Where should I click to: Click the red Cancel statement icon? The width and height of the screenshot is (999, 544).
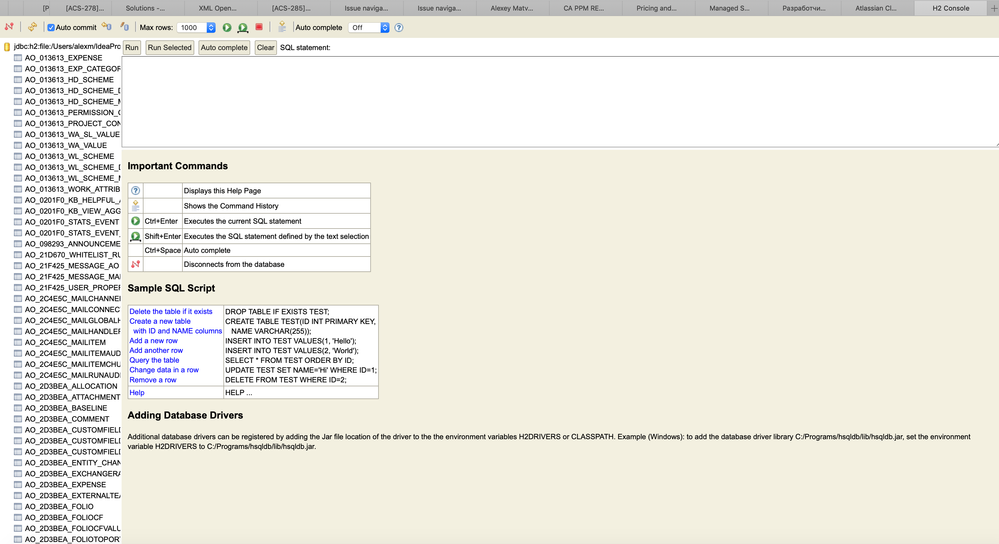click(259, 27)
